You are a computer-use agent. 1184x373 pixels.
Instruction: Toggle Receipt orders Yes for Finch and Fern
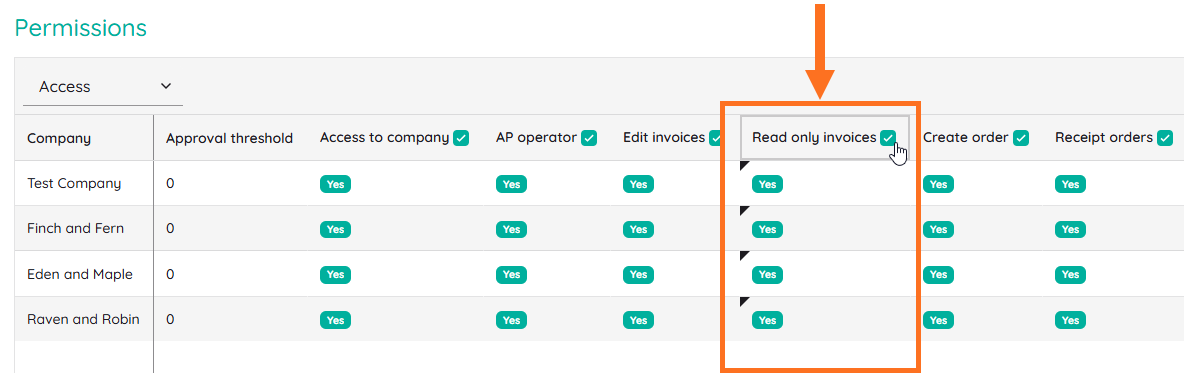pyautogui.click(x=1070, y=230)
